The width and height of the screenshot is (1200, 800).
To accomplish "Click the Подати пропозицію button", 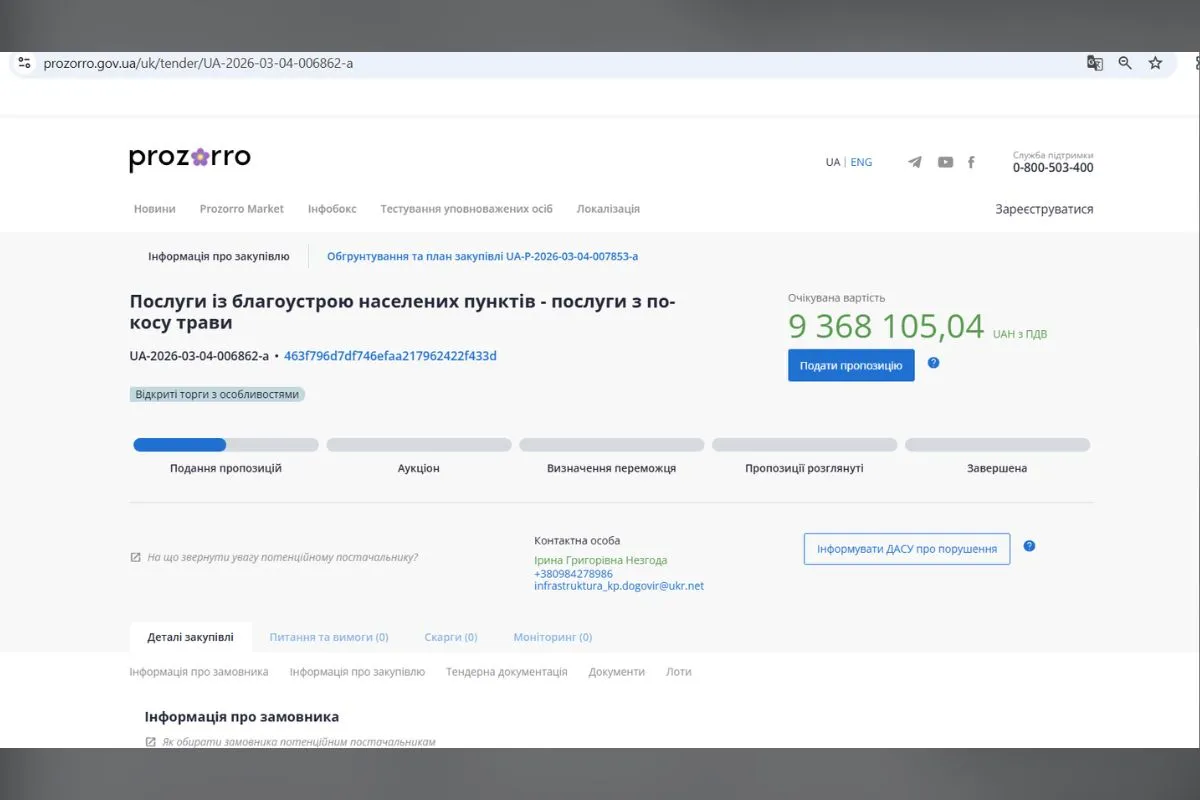I will coord(851,365).
